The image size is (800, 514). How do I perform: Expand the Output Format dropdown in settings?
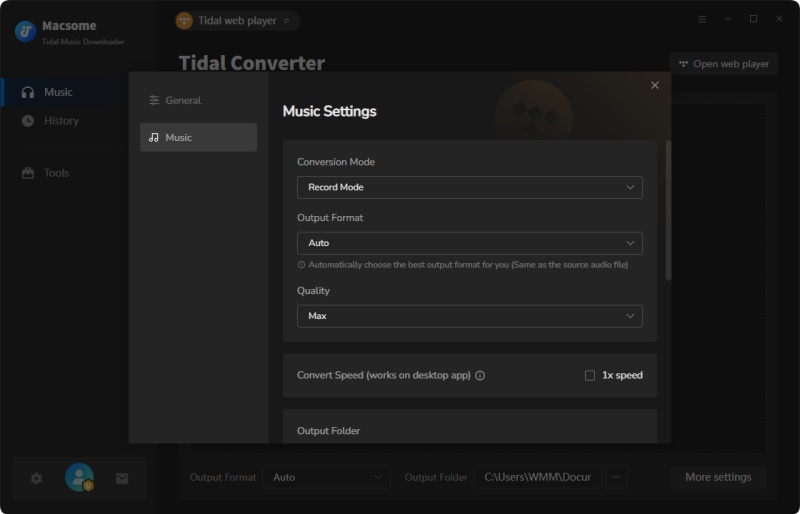469,243
